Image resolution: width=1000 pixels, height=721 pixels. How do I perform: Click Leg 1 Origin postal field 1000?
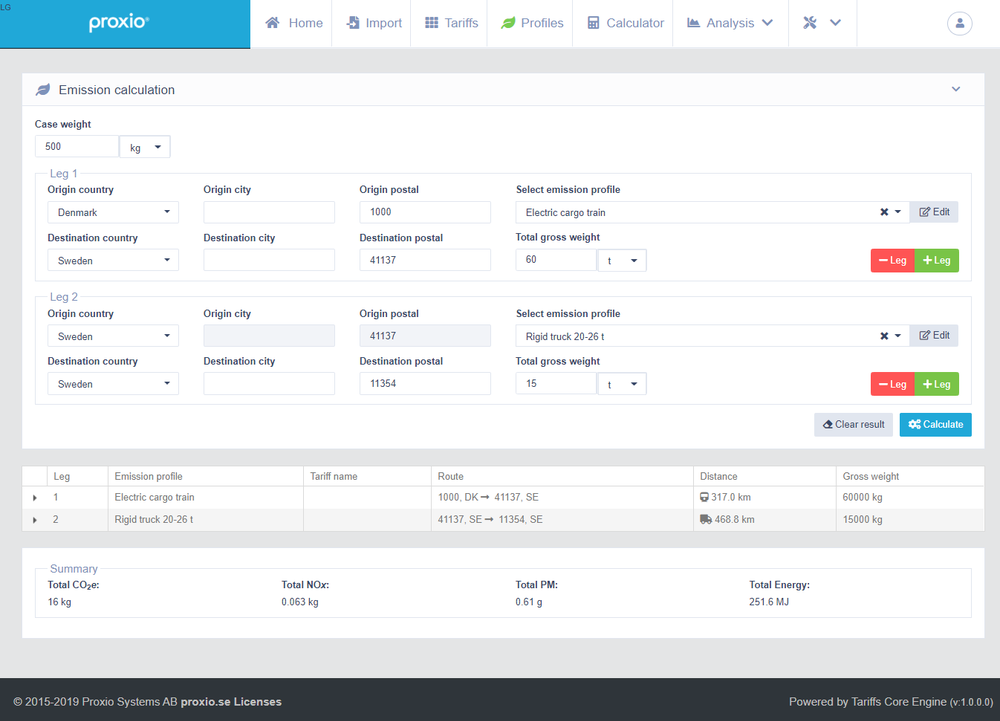tap(425, 212)
